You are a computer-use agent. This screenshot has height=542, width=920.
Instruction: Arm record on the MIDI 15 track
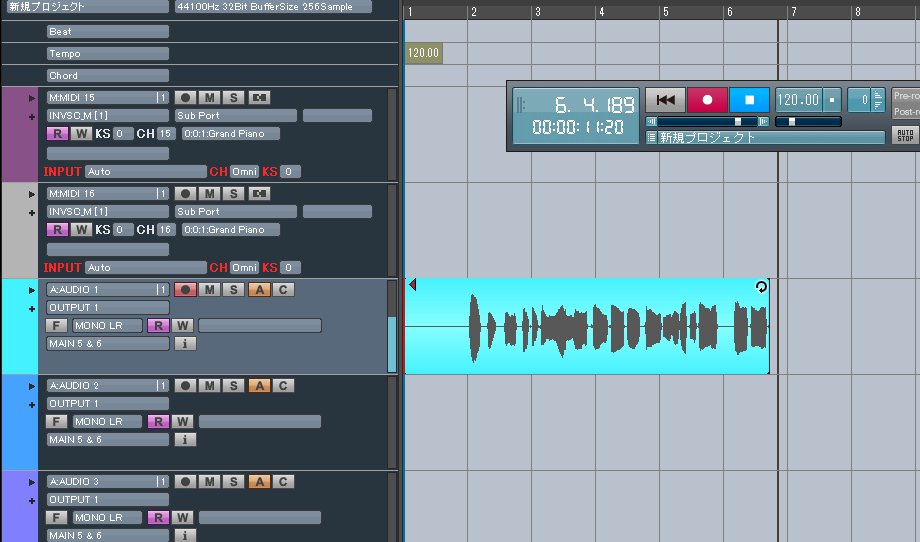[x=185, y=97]
